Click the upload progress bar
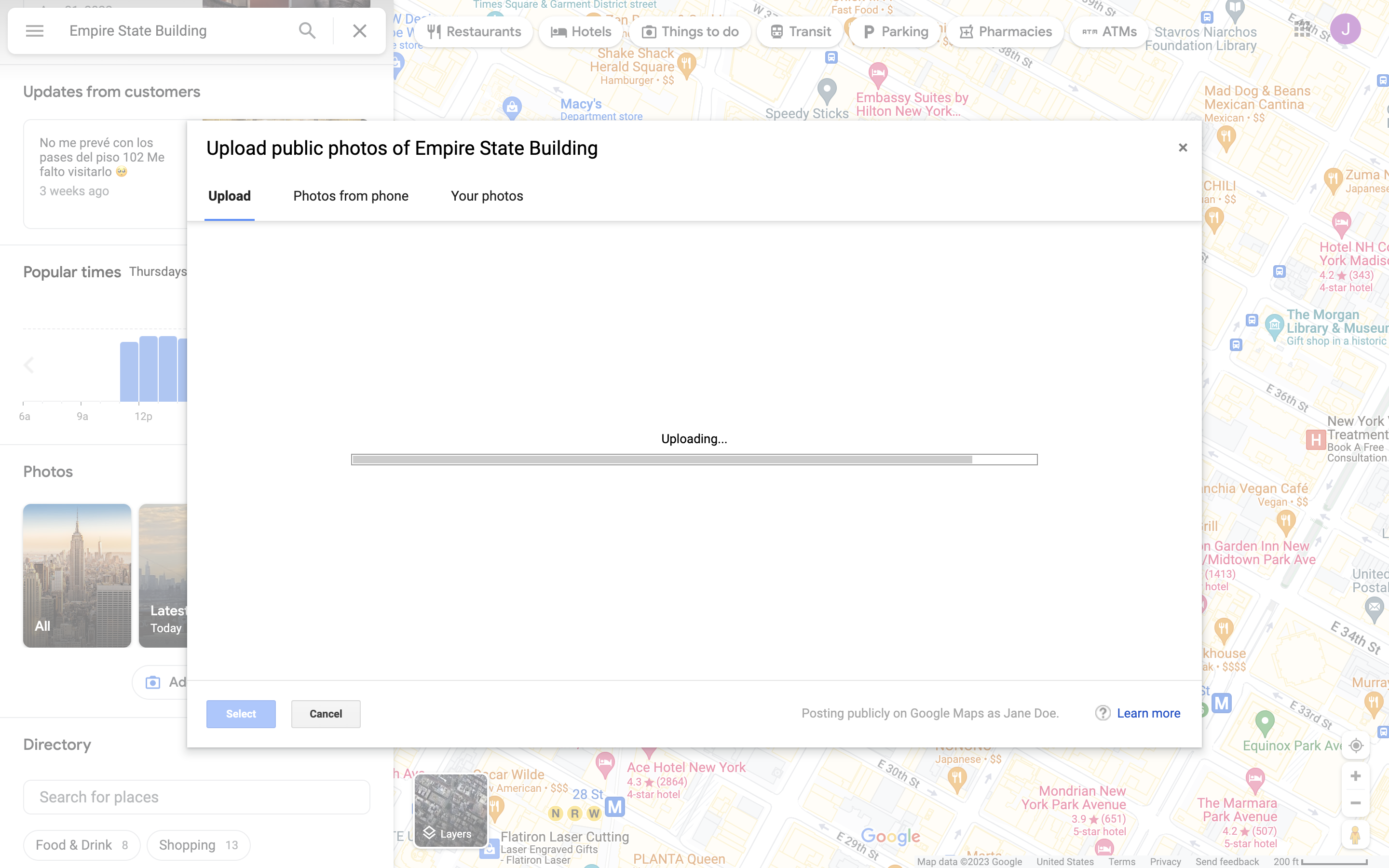 694,459
